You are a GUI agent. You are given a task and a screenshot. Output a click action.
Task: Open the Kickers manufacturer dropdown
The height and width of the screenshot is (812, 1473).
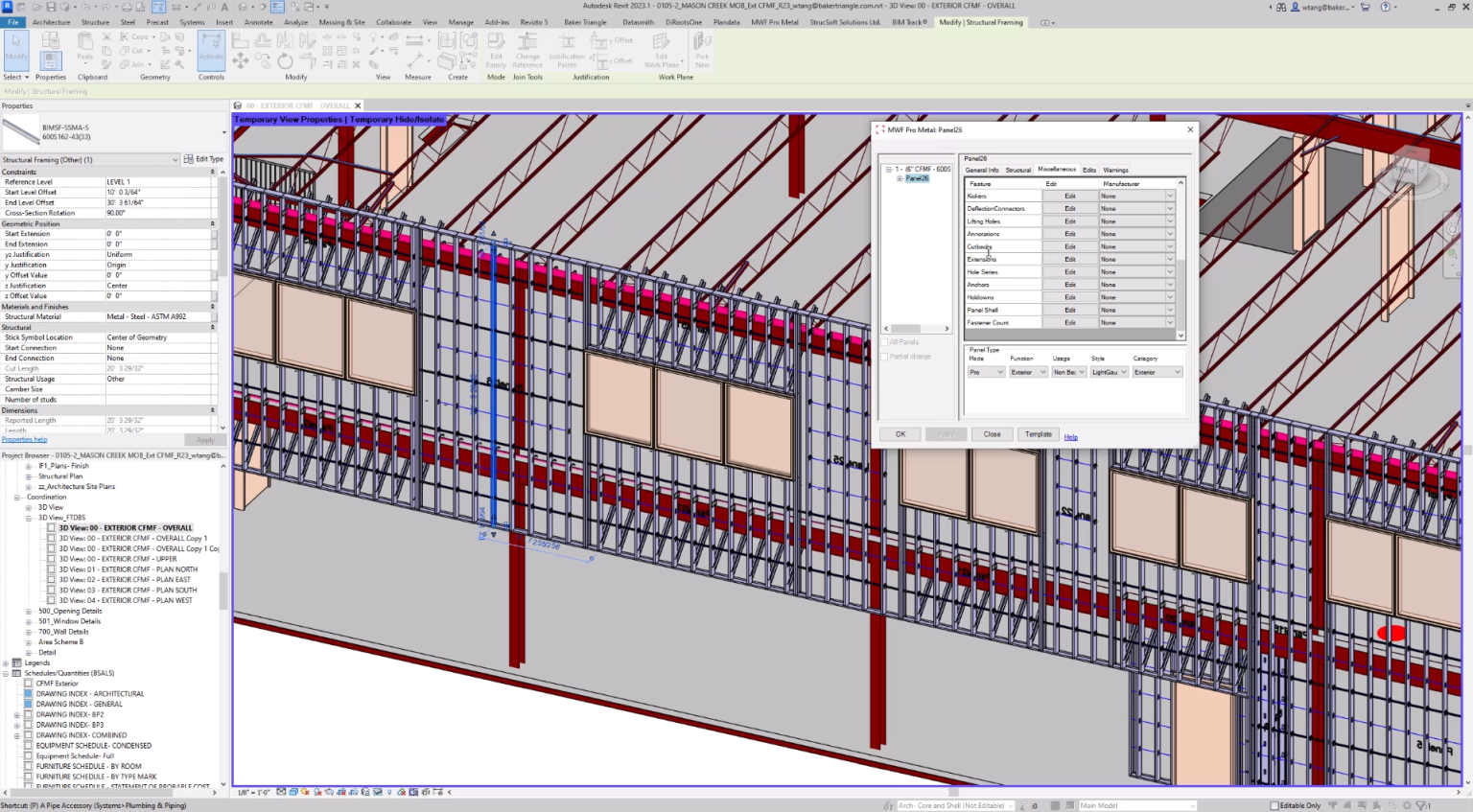click(x=1170, y=196)
